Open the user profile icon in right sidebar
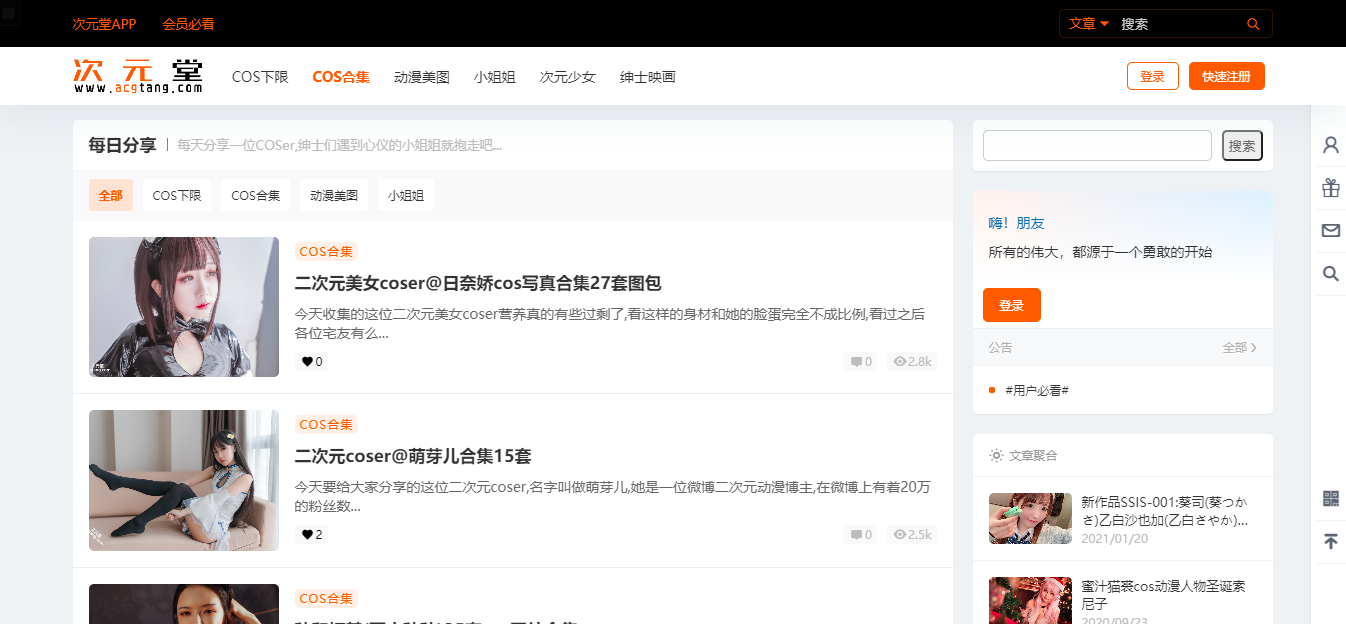1346x624 pixels. [x=1330, y=145]
